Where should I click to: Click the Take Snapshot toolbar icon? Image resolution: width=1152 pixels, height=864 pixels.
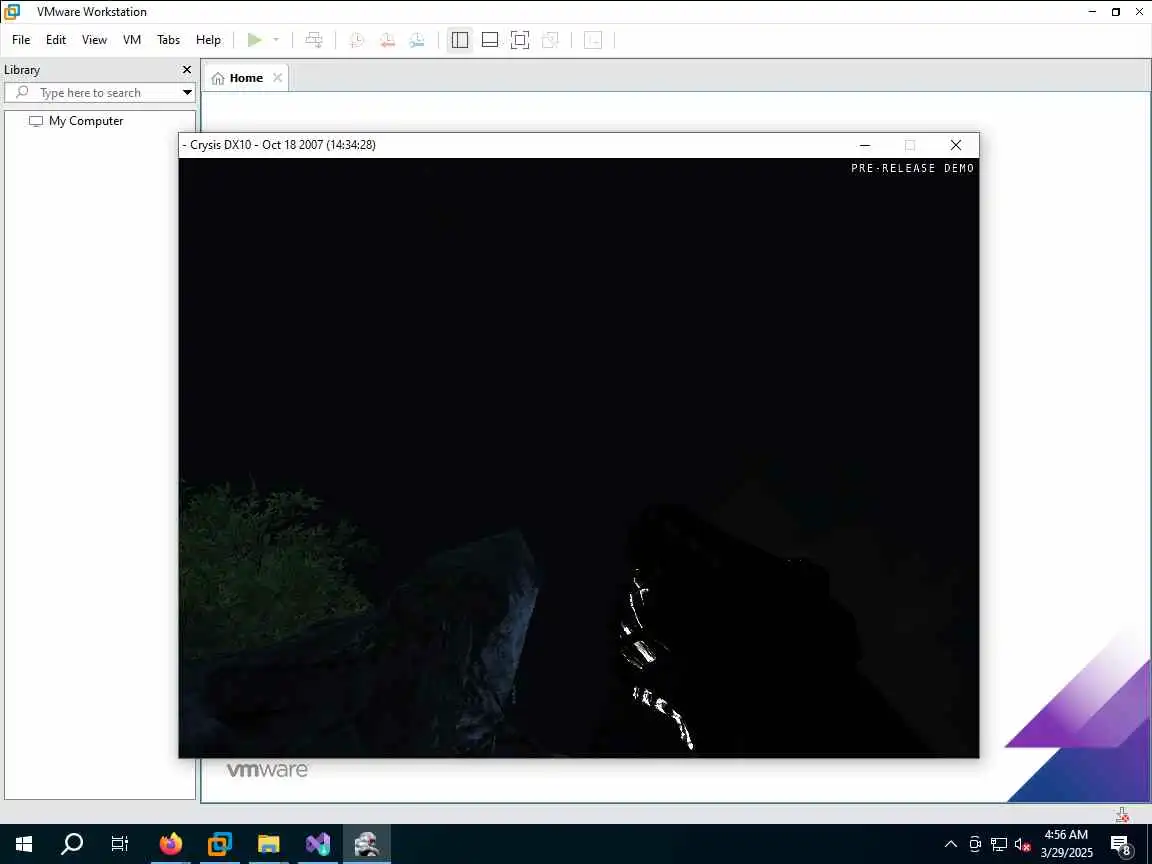pyautogui.click(x=357, y=40)
